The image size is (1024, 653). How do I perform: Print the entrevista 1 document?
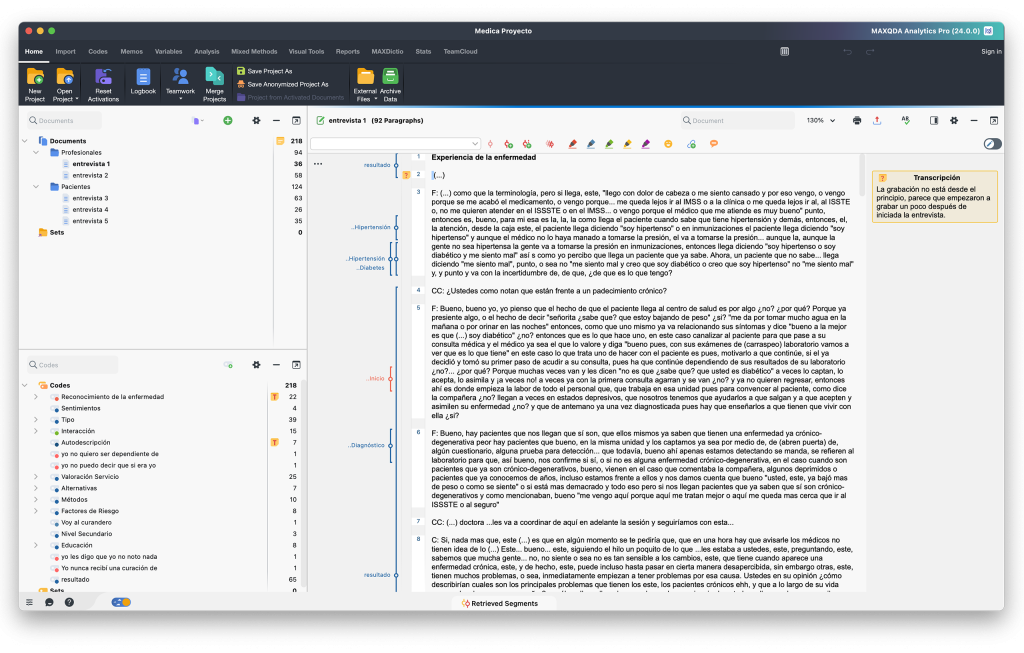[857, 120]
